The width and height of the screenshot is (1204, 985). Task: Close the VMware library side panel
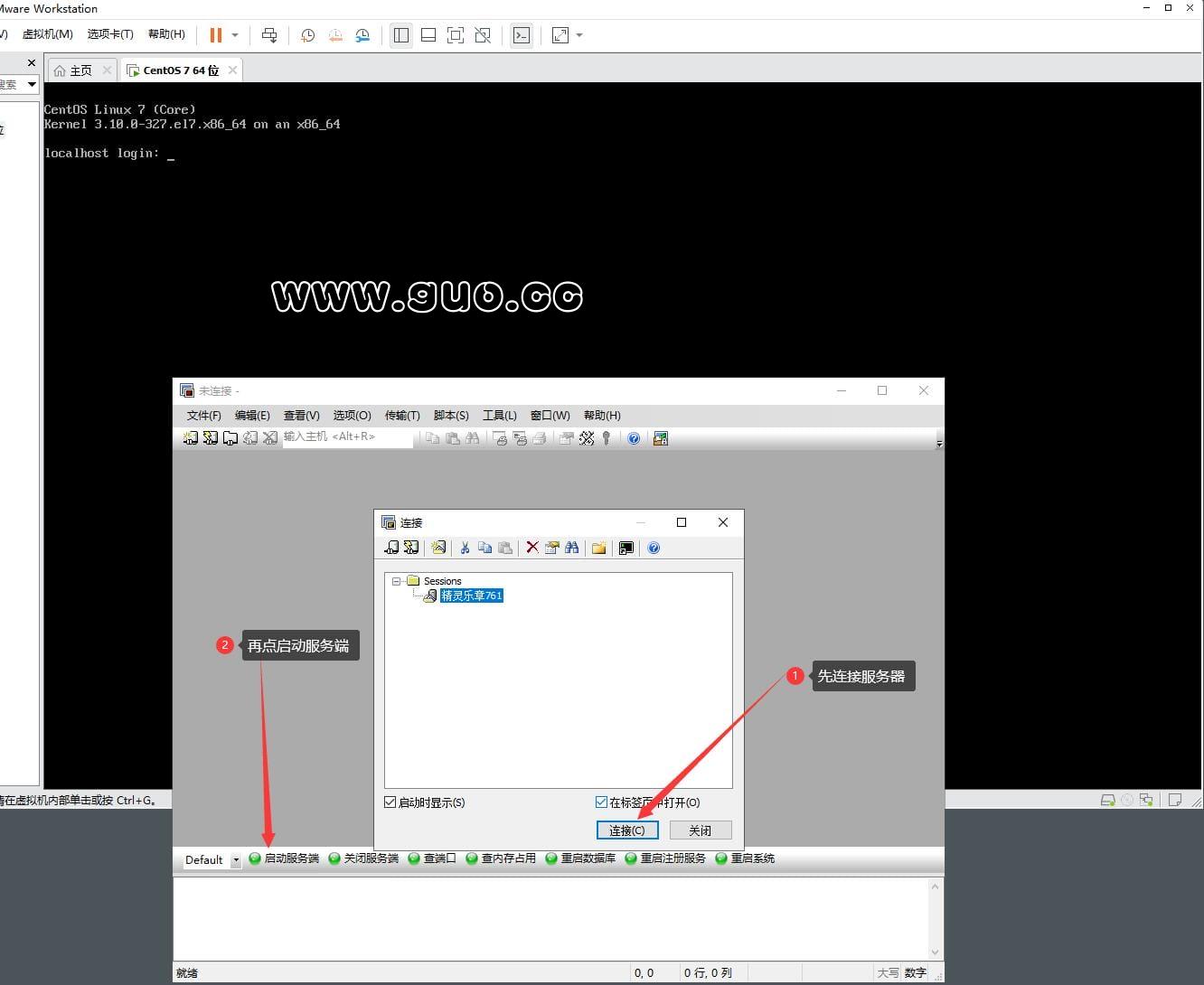(32, 62)
